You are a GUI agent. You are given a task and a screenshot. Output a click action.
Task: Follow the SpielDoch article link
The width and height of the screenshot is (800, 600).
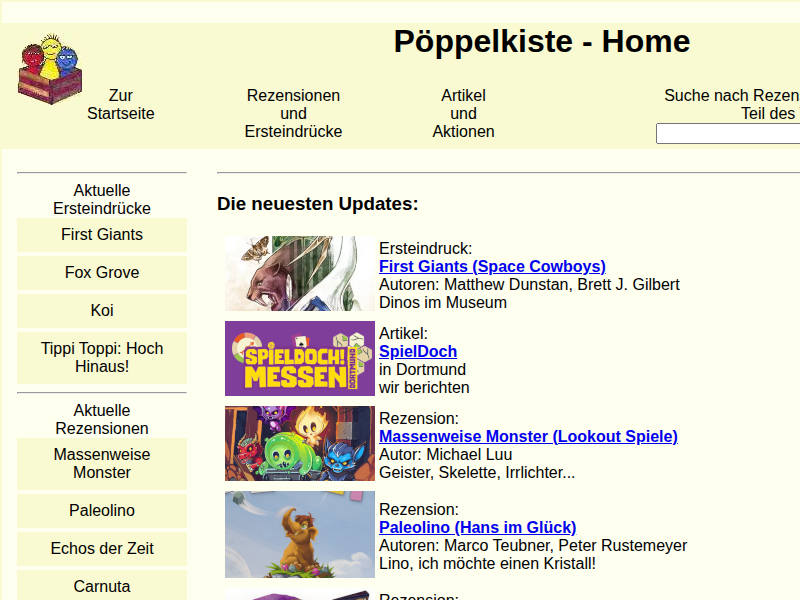(418, 351)
